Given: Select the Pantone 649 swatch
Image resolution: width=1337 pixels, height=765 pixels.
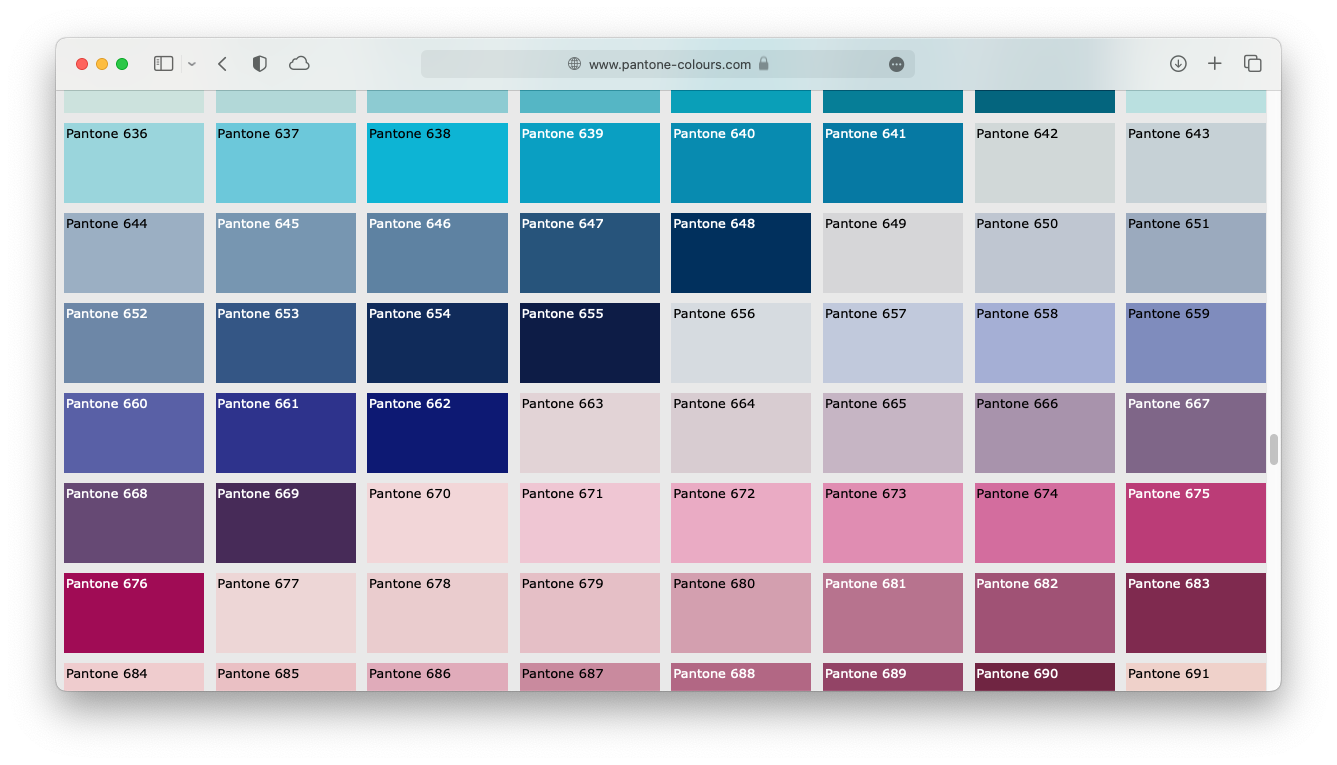Looking at the screenshot, I should click(893, 253).
